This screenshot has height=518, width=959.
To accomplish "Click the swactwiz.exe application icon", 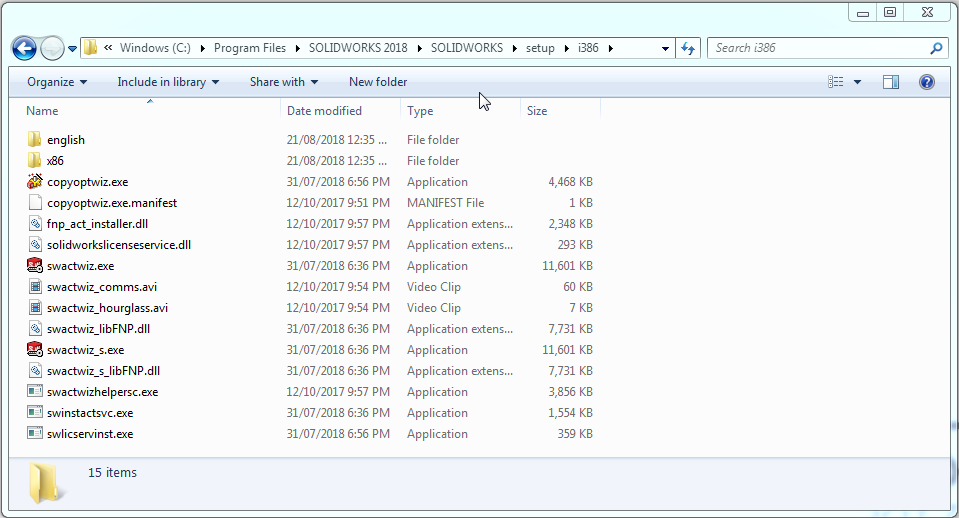I will tap(35, 265).
